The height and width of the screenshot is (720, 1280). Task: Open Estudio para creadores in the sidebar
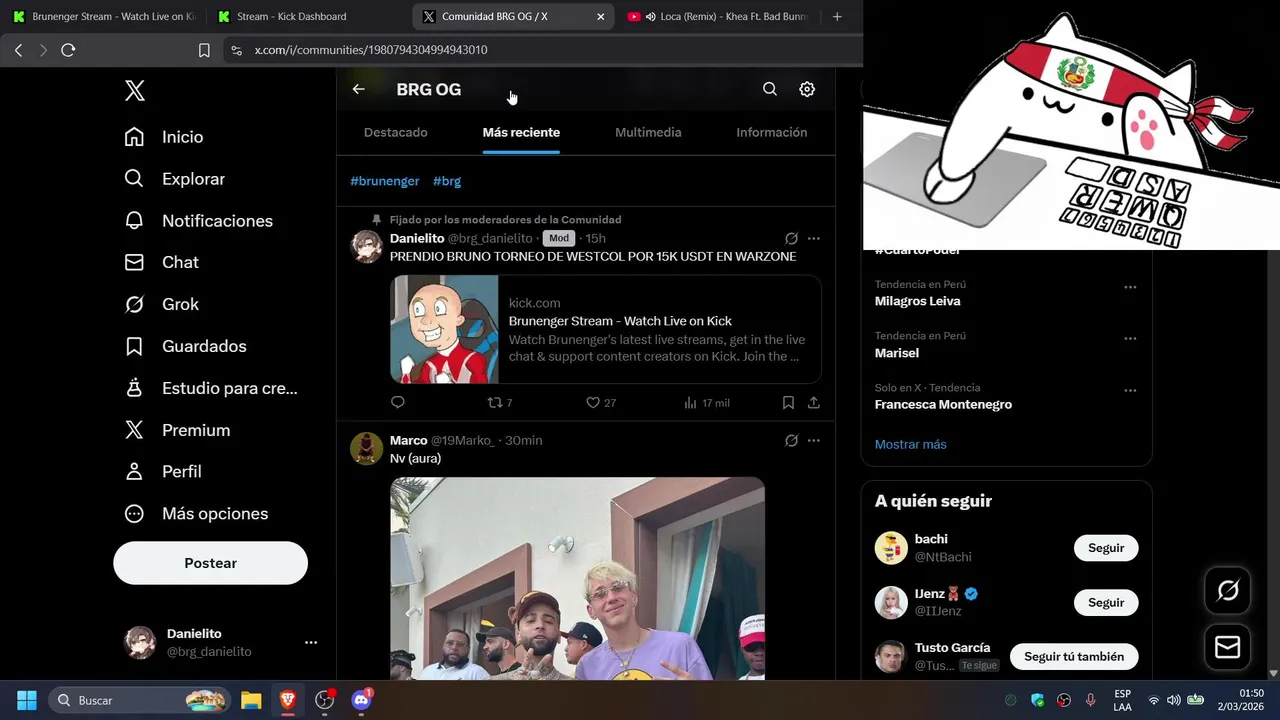click(211, 388)
